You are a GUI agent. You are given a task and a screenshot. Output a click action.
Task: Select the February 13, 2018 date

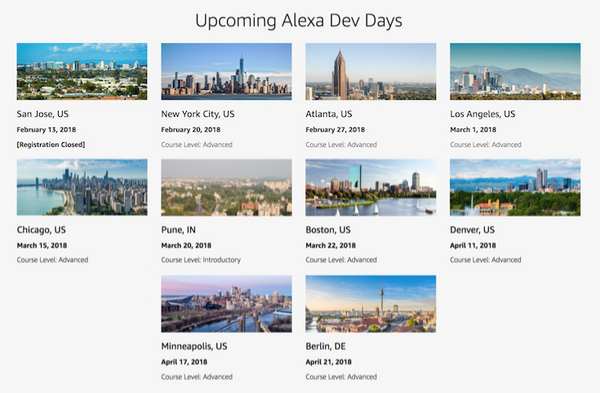46,130
